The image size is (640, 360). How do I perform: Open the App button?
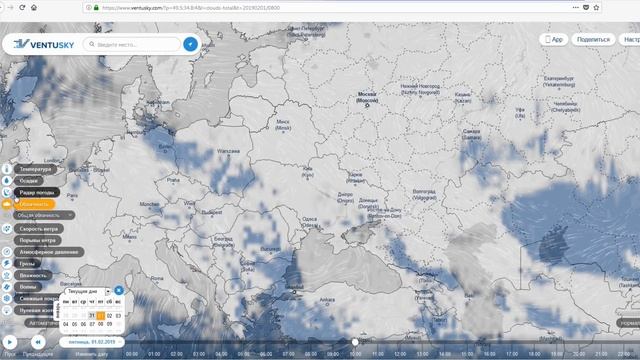click(554, 40)
